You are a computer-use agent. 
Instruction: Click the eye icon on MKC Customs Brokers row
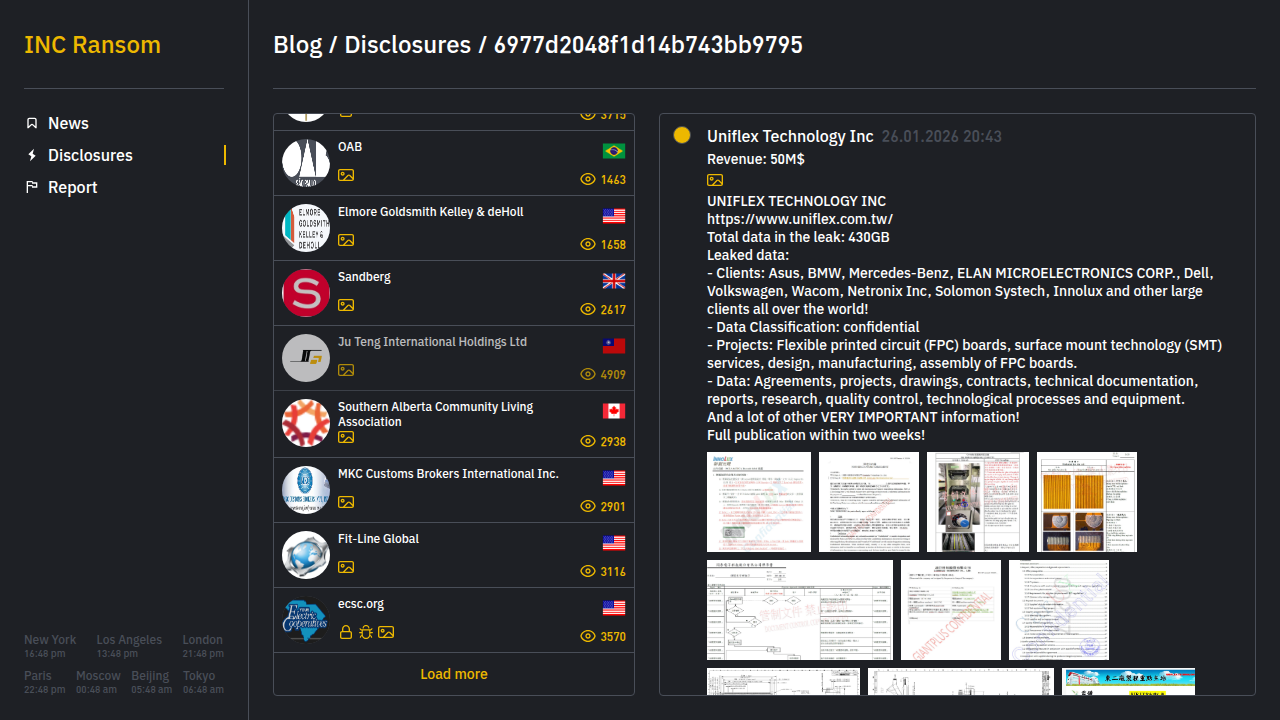click(x=588, y=507)
